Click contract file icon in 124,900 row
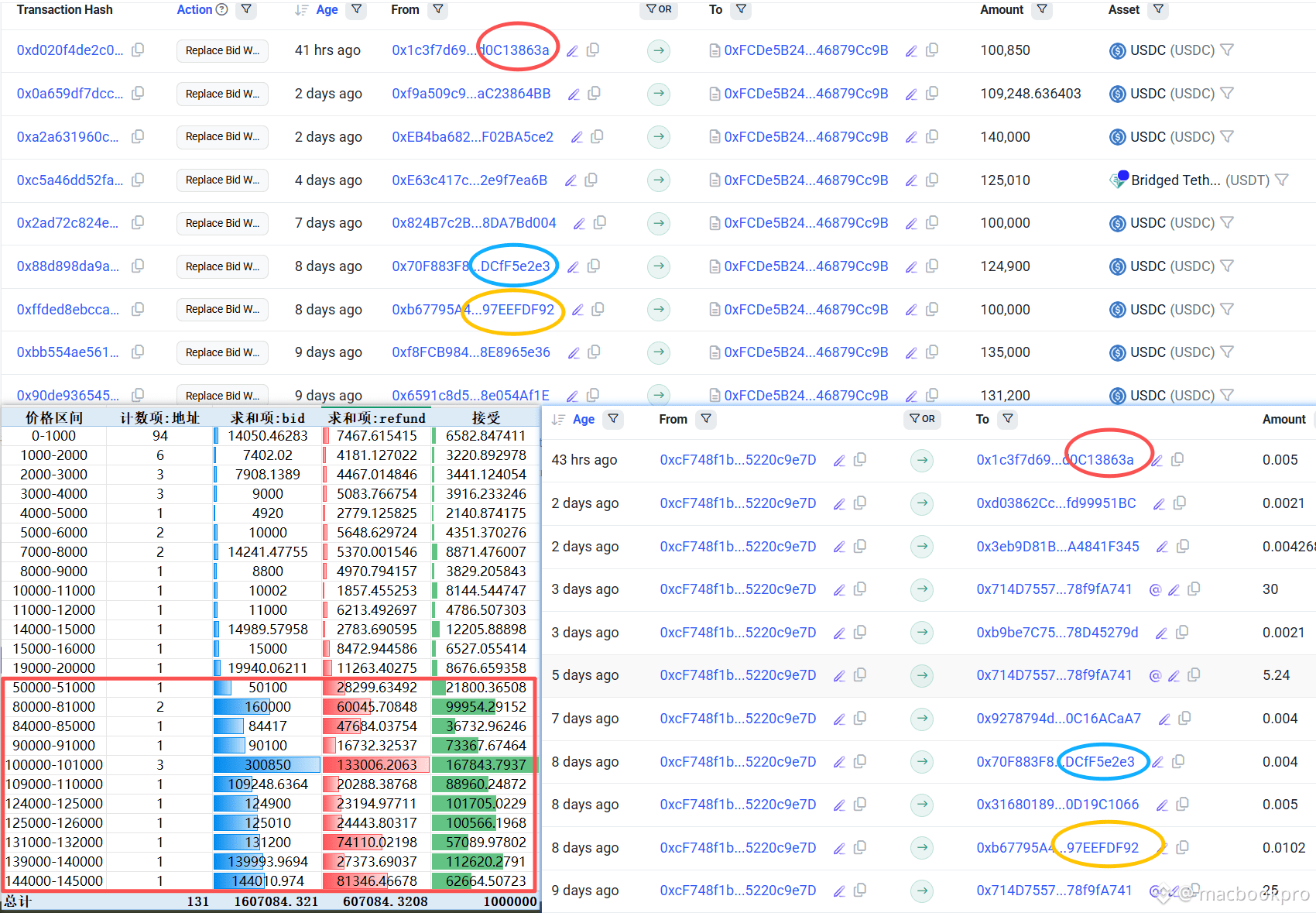Image resolution: width=1316 pixels, height=913 pixels. click(715, 266)
